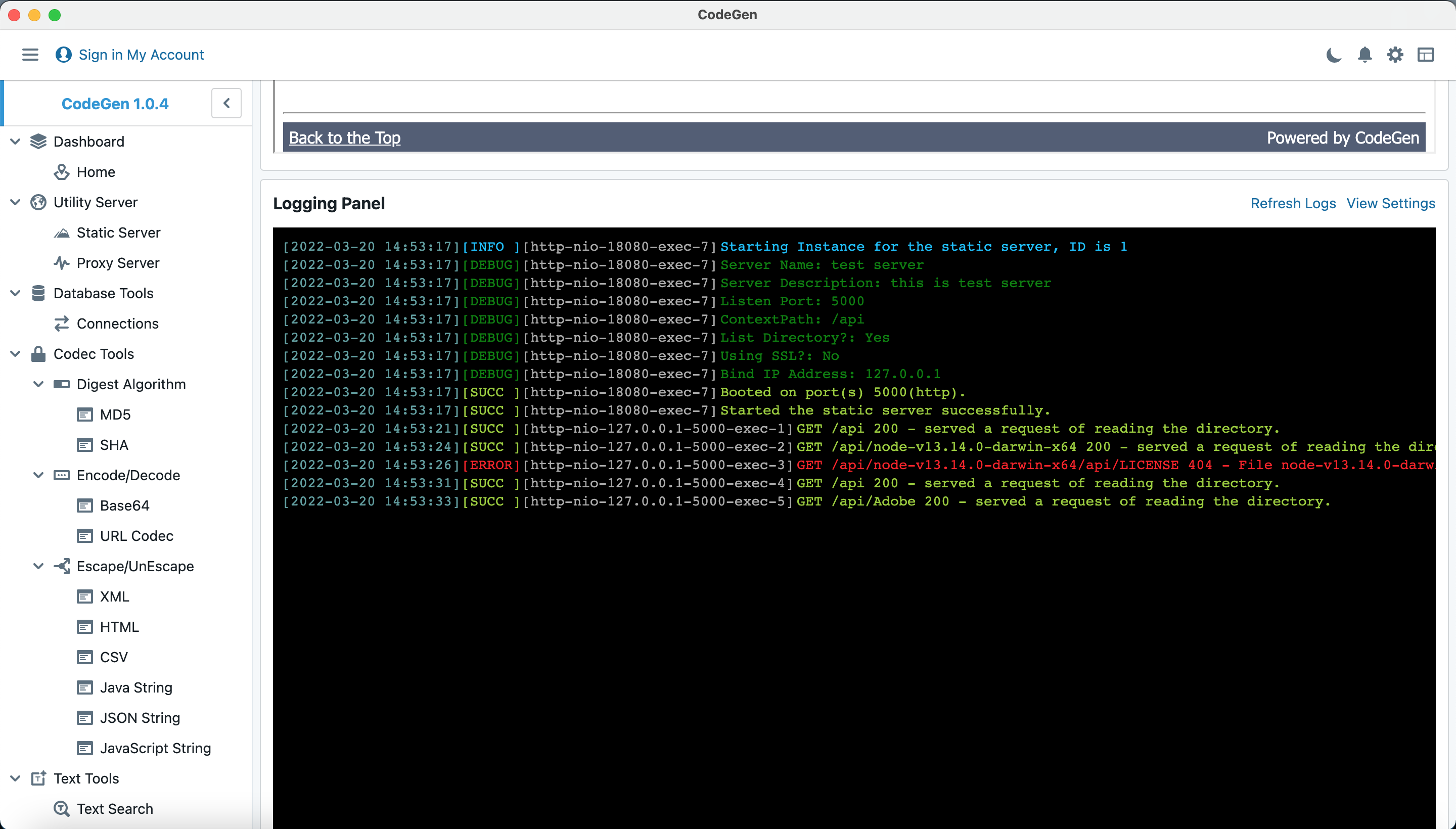
Task: Click the Escape/UnEscape icon in sidebar
Action: (62, 567)
